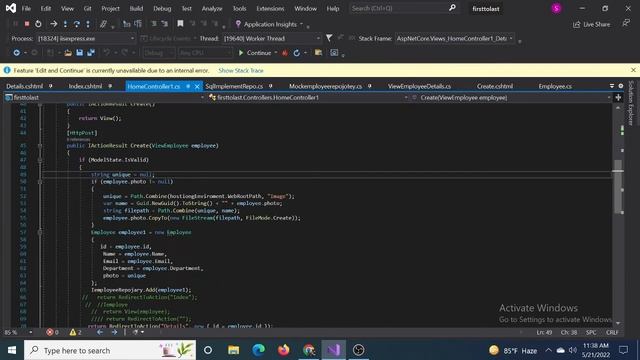The height and width of the screenshot is (360, 640).
Task: Click the refresh browser icon near Continue
Action: point(296,53)
